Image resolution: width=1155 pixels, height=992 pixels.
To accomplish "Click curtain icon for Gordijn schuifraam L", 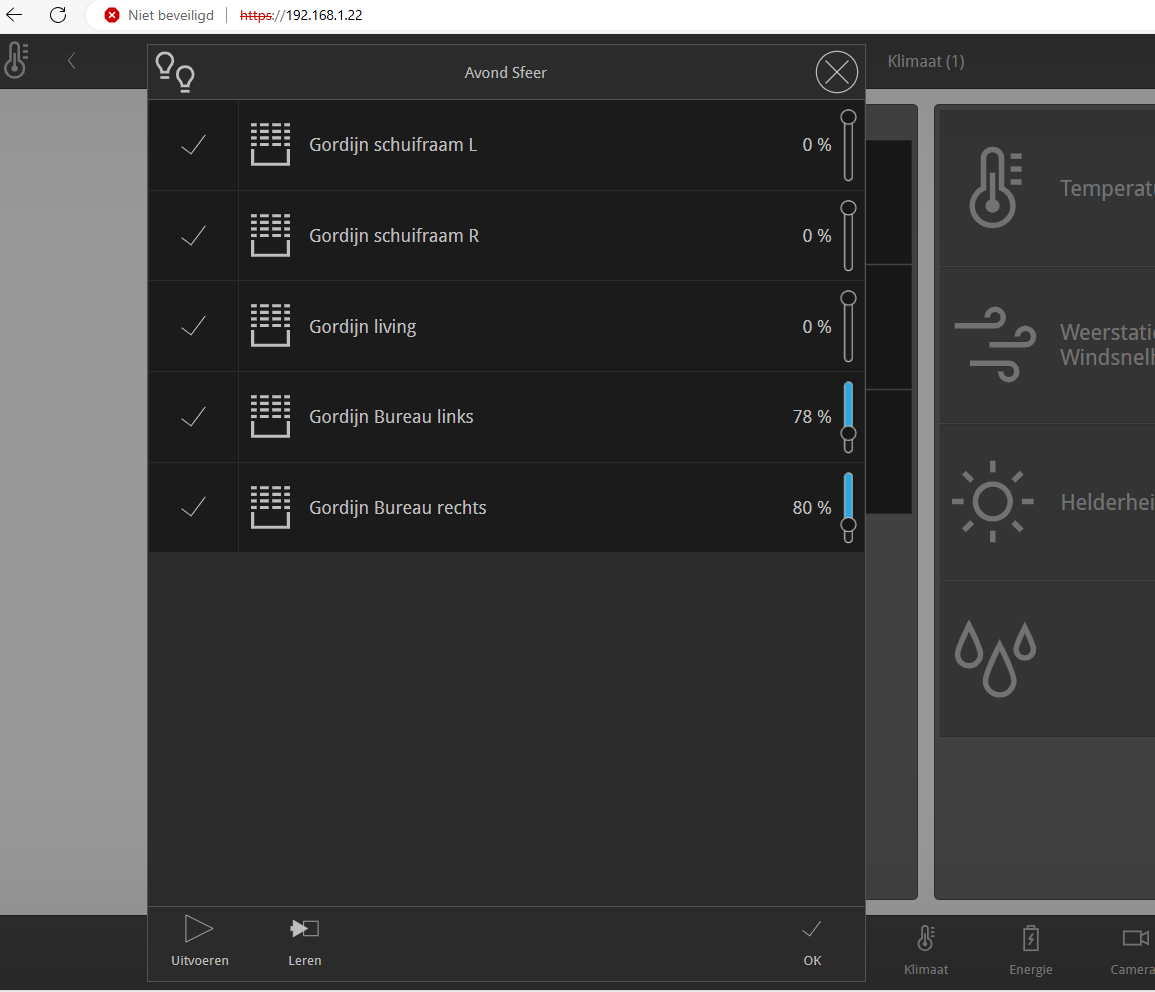I will [270, 145].
